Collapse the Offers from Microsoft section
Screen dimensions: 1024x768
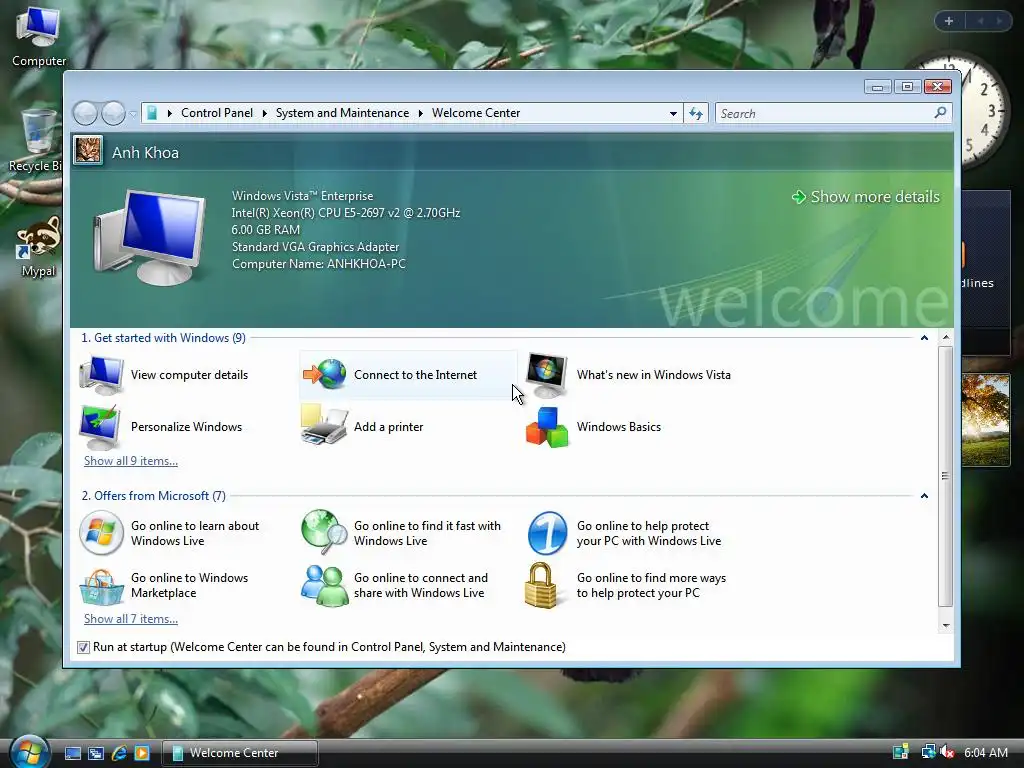[924, 496]
